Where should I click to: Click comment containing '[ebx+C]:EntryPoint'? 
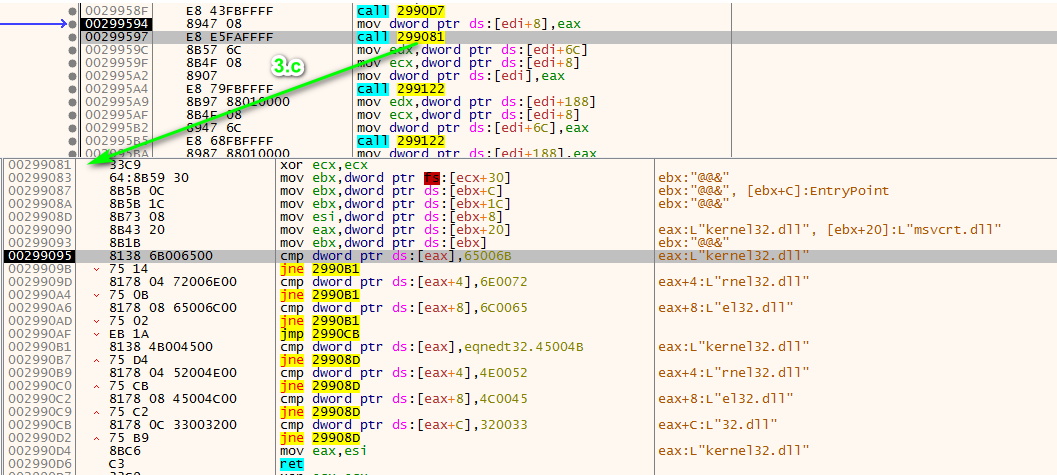click(x=774, y=191)
